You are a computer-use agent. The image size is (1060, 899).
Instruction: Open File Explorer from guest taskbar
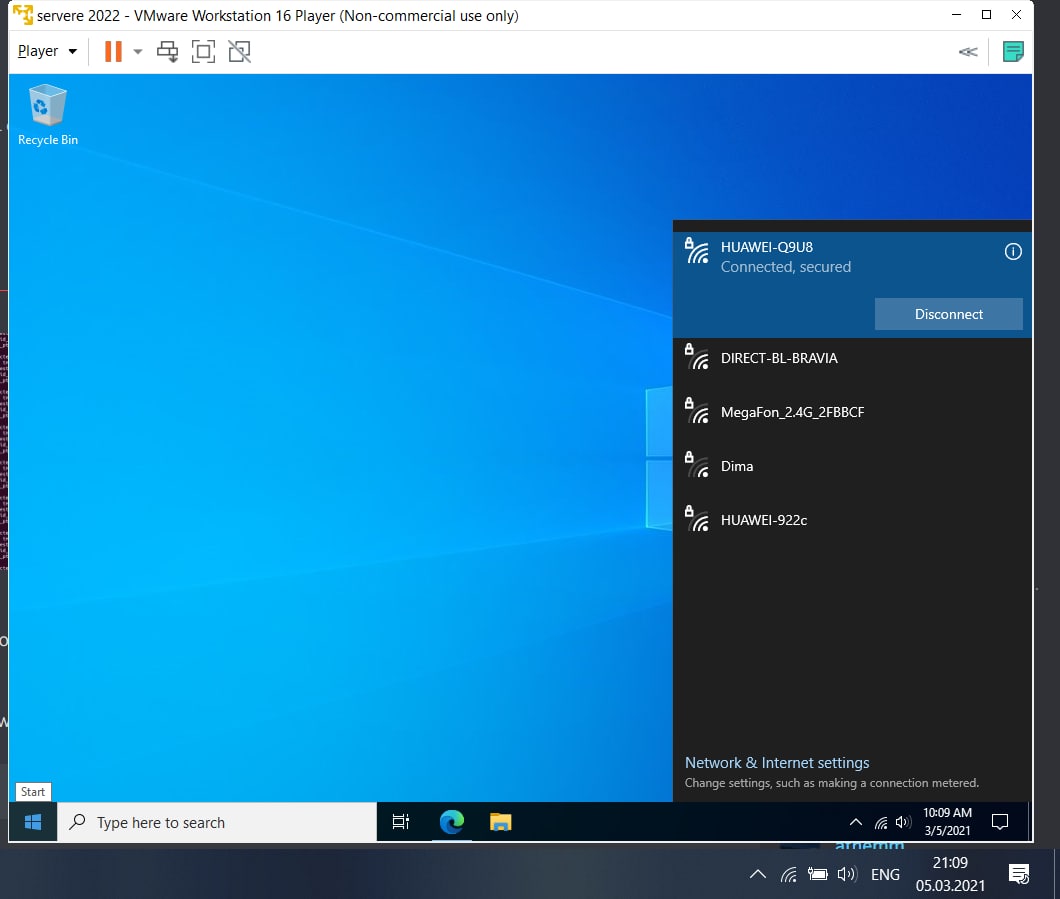[x=500, y=822]
